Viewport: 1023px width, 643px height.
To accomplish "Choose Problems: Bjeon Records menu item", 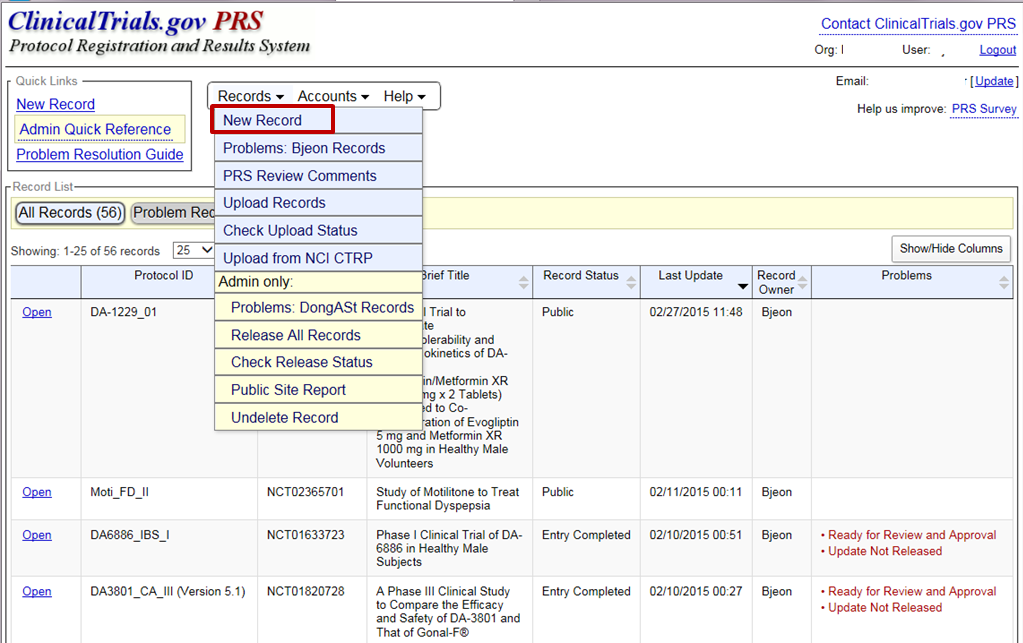I will [x=318, y=148].
